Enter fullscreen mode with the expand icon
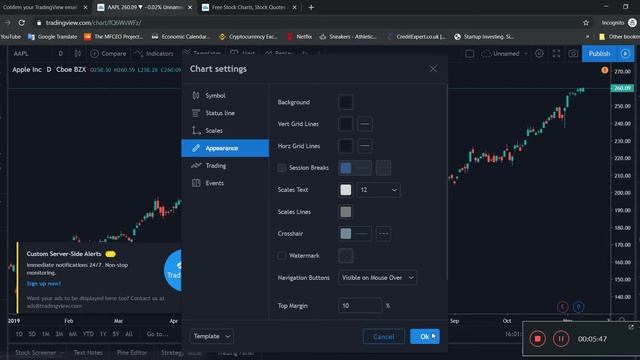Screen dimensions: 640x360 tap(556, 53)
